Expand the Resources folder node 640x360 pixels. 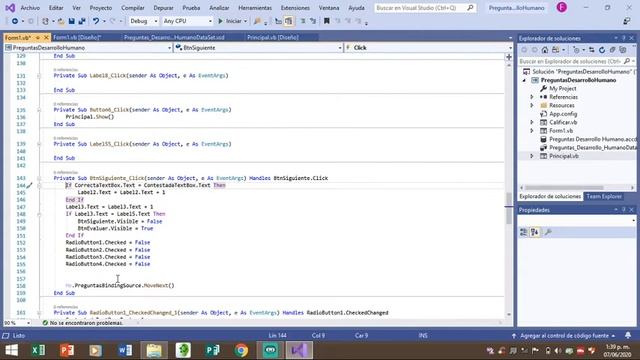pyautogui.click(x=532, y=106)
